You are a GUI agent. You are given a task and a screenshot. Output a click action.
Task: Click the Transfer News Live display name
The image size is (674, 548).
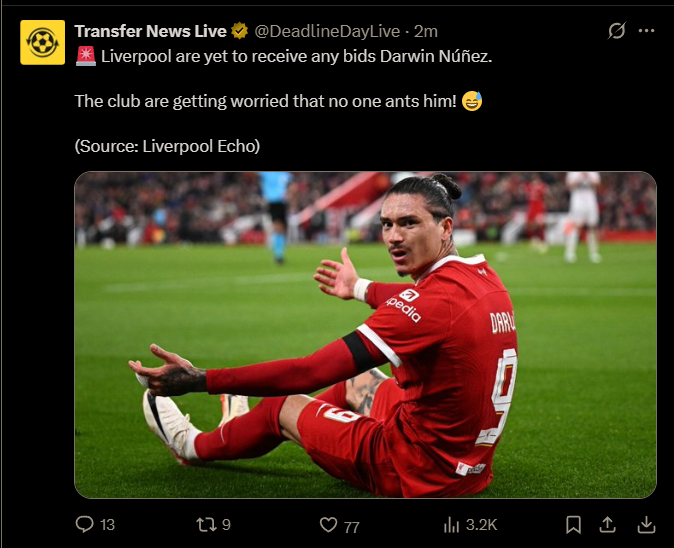pyautogui.click(x=150, y=31)
